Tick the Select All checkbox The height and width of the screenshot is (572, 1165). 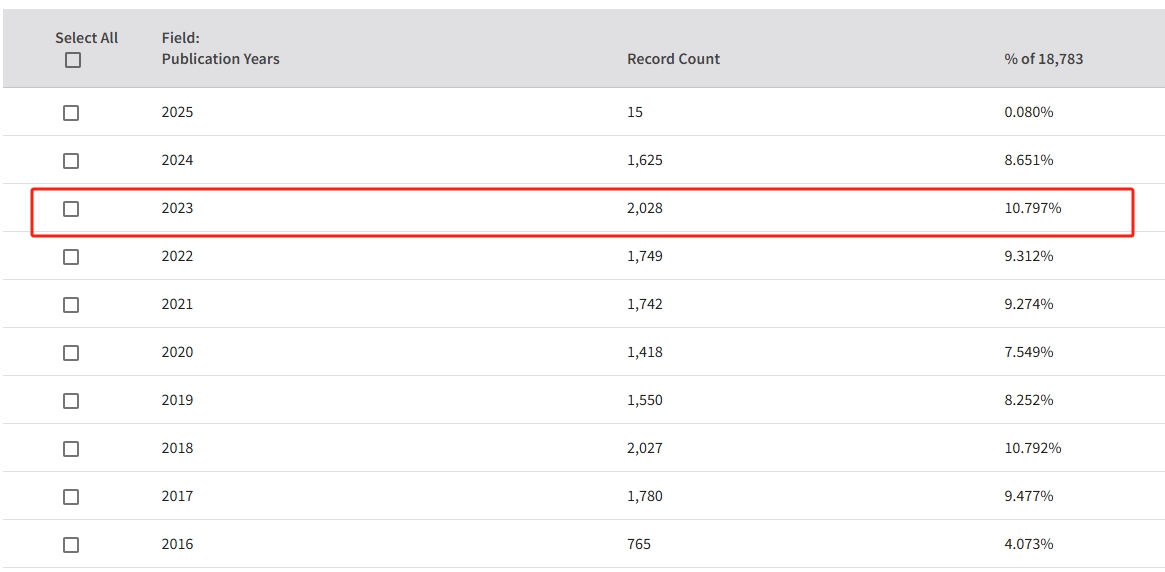coord(72,60)
